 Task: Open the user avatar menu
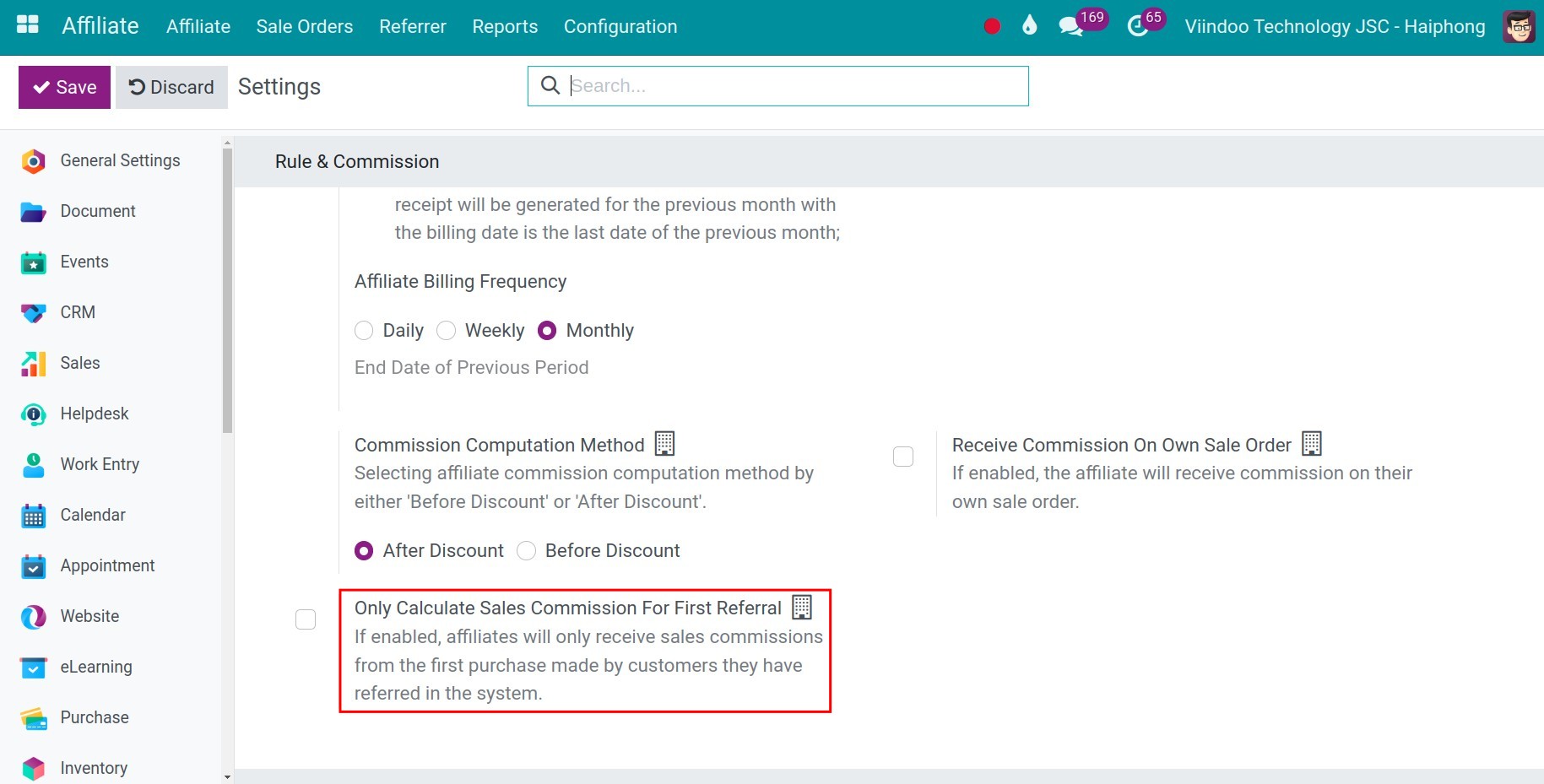pyautogui.click(x=1519, y=27)
